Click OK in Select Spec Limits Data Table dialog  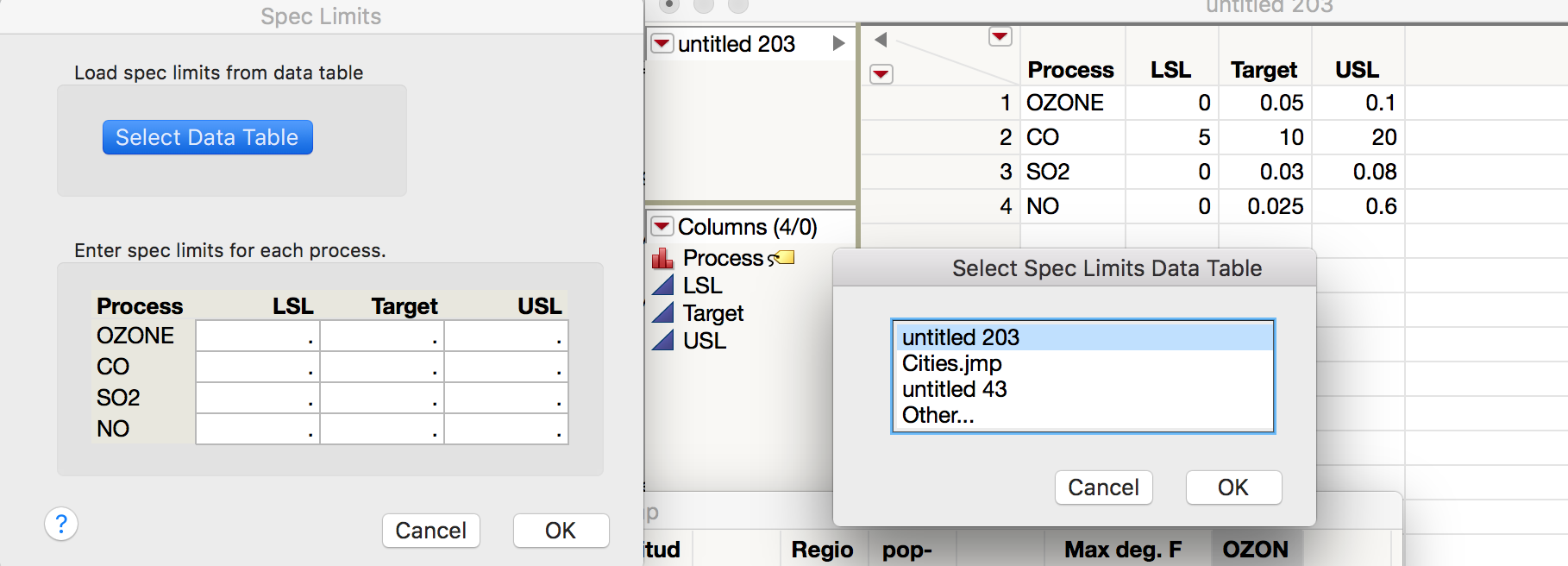point(1232,487)
